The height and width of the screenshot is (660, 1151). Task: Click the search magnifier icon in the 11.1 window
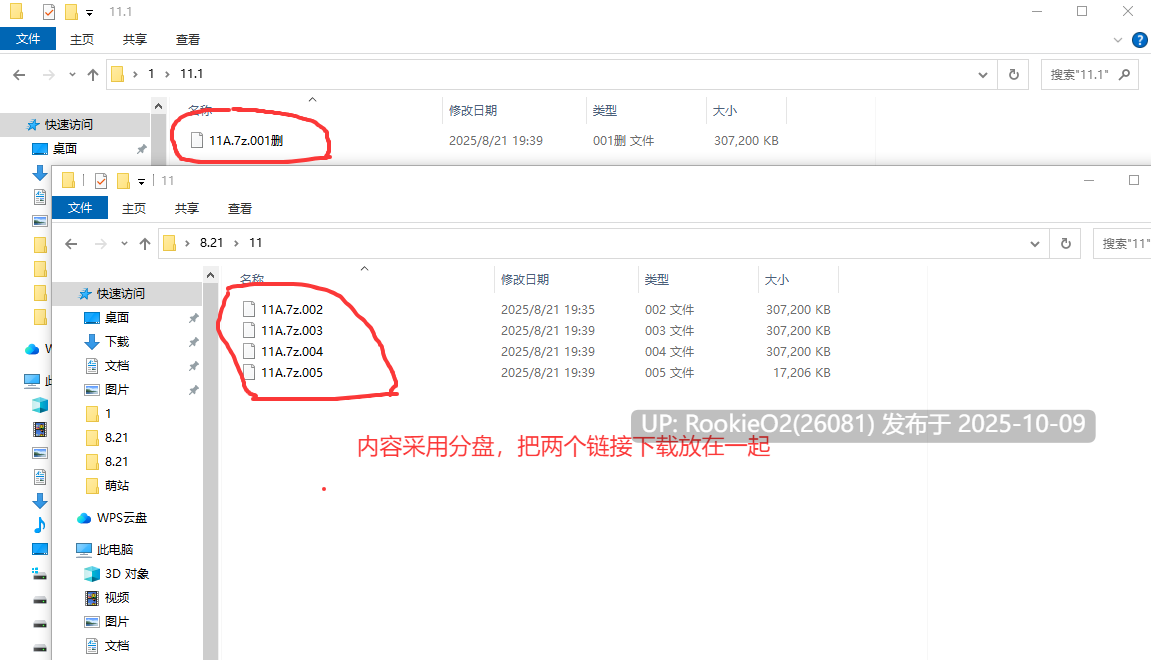tap(1124, 74)
